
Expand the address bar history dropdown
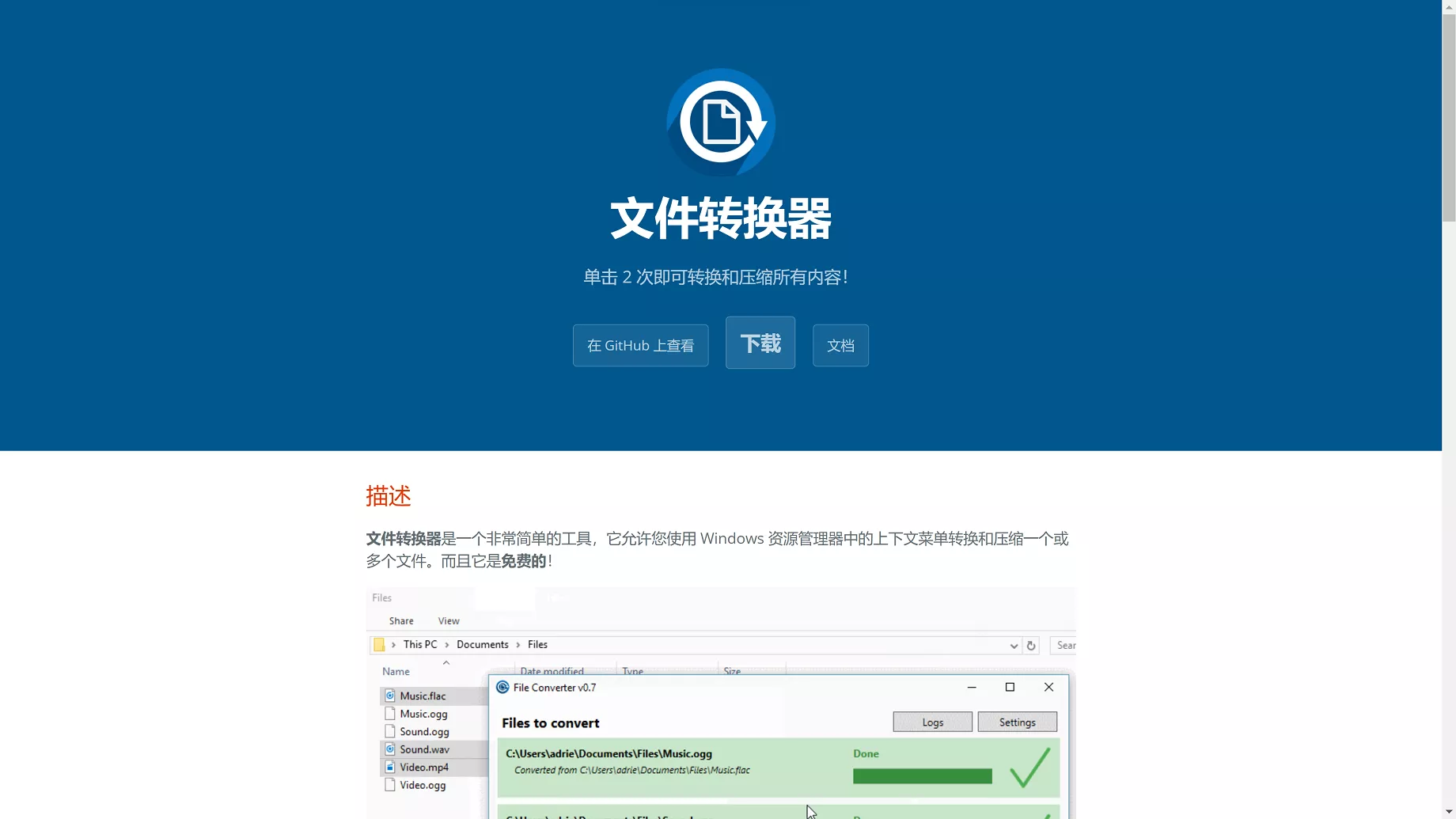point(1014,646)
